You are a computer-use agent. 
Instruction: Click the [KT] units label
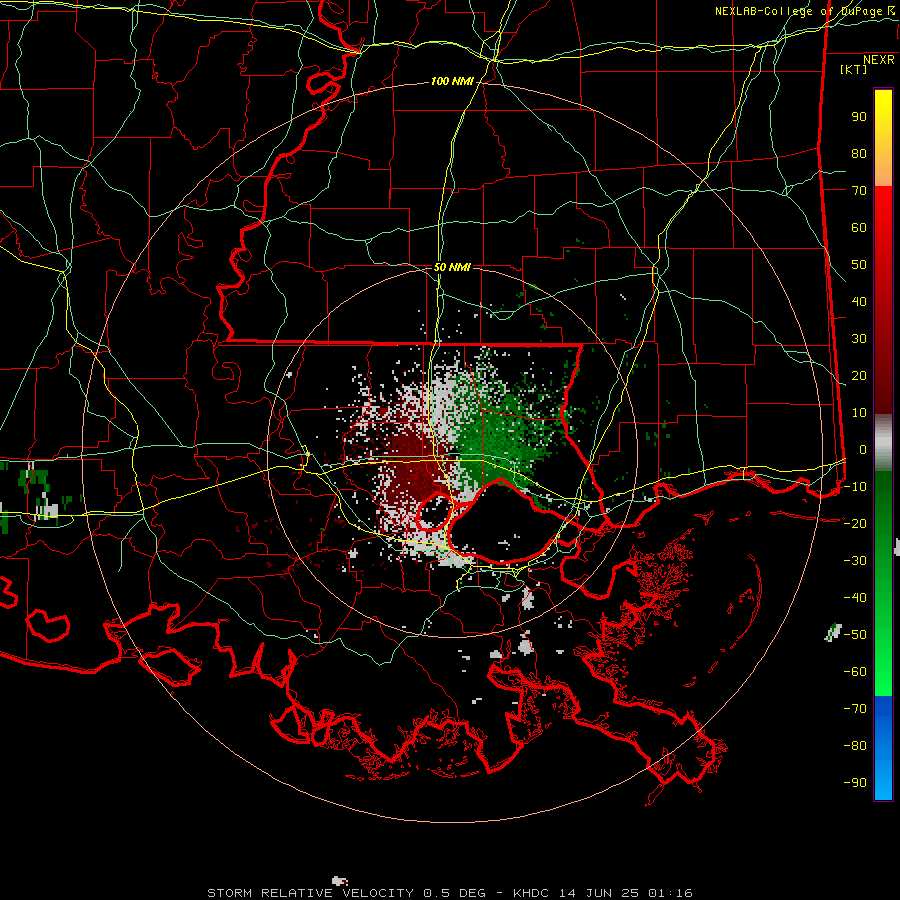point(854,69)
